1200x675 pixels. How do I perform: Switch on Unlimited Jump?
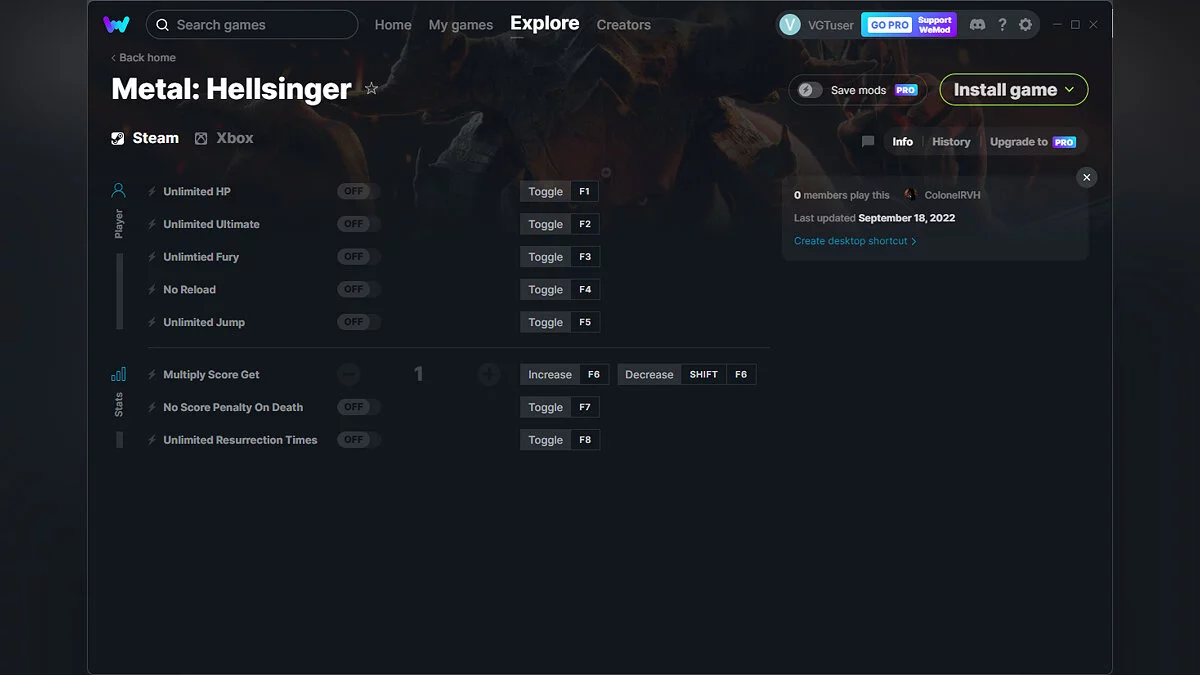point(359,322)
